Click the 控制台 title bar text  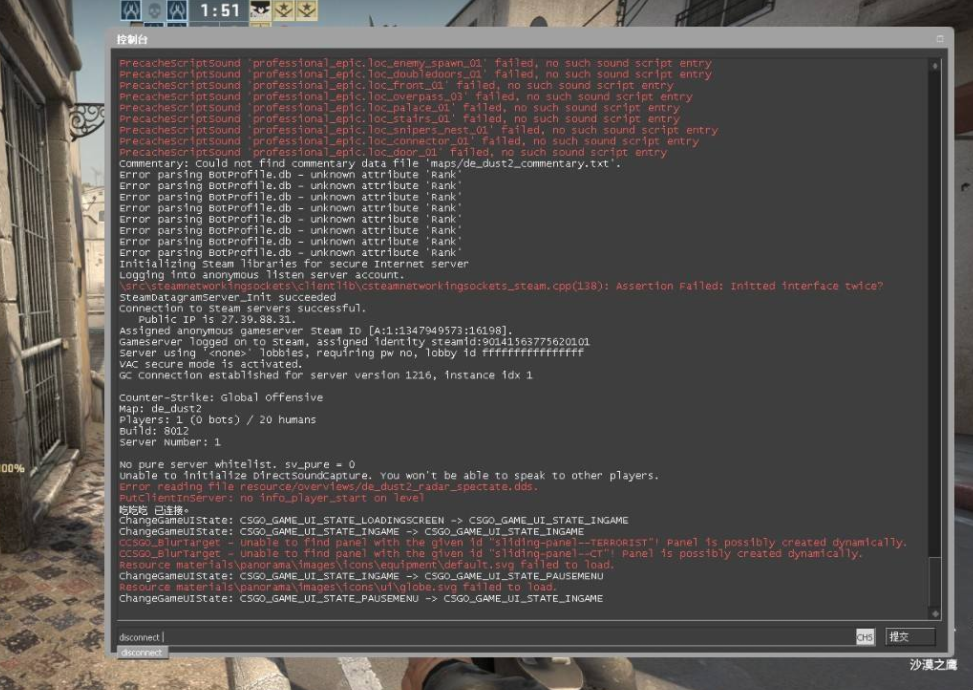(x=132, y=39)
